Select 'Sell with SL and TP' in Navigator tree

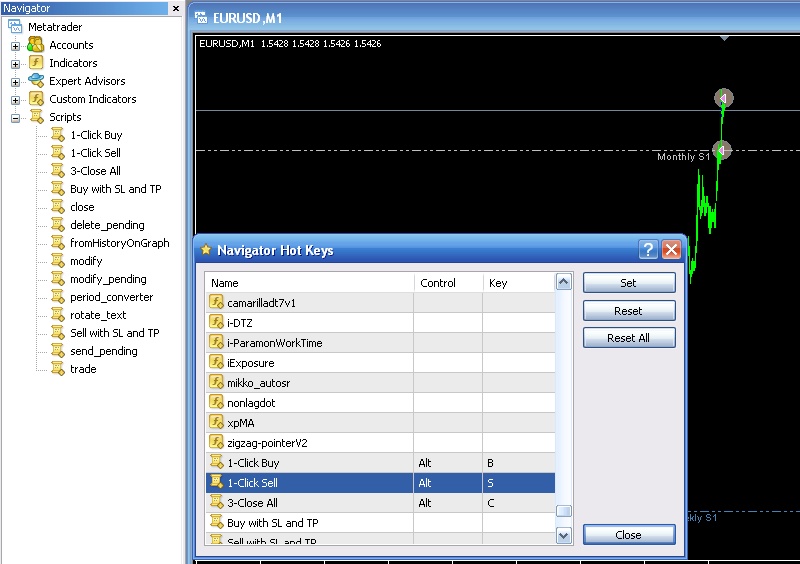pos(115,333)
